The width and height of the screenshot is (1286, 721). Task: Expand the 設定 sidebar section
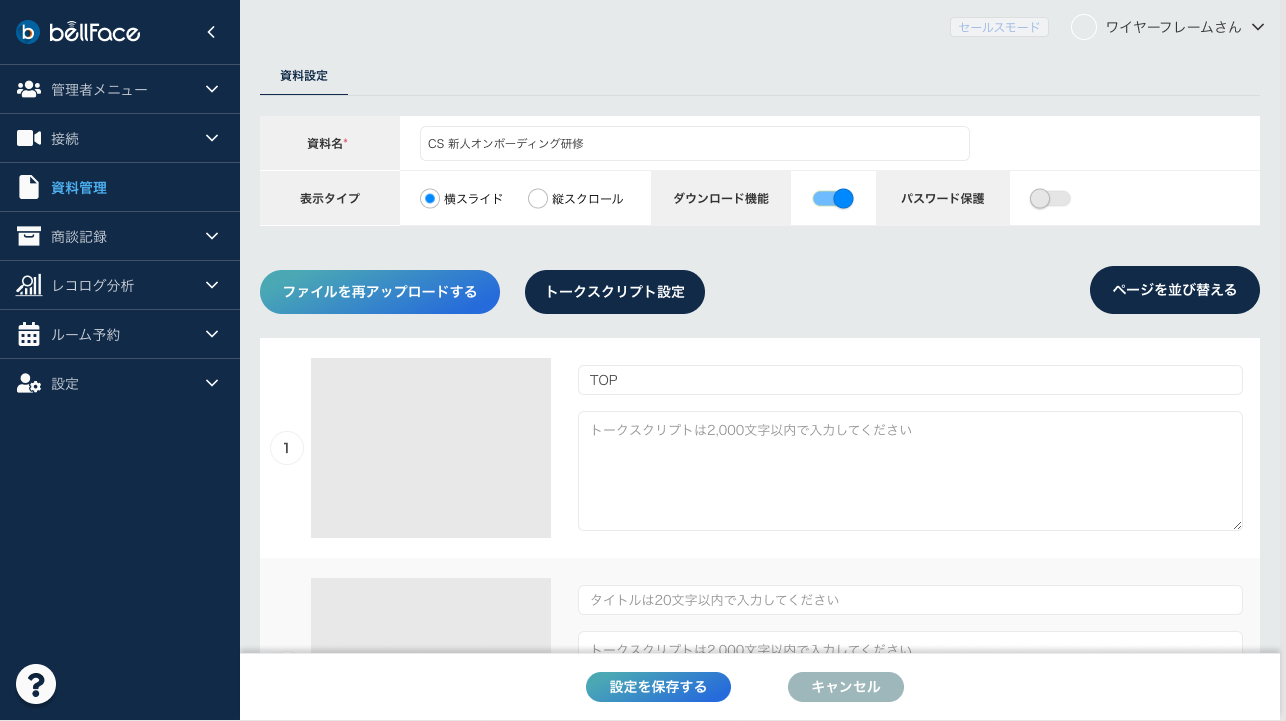click(x=211, y=383)
